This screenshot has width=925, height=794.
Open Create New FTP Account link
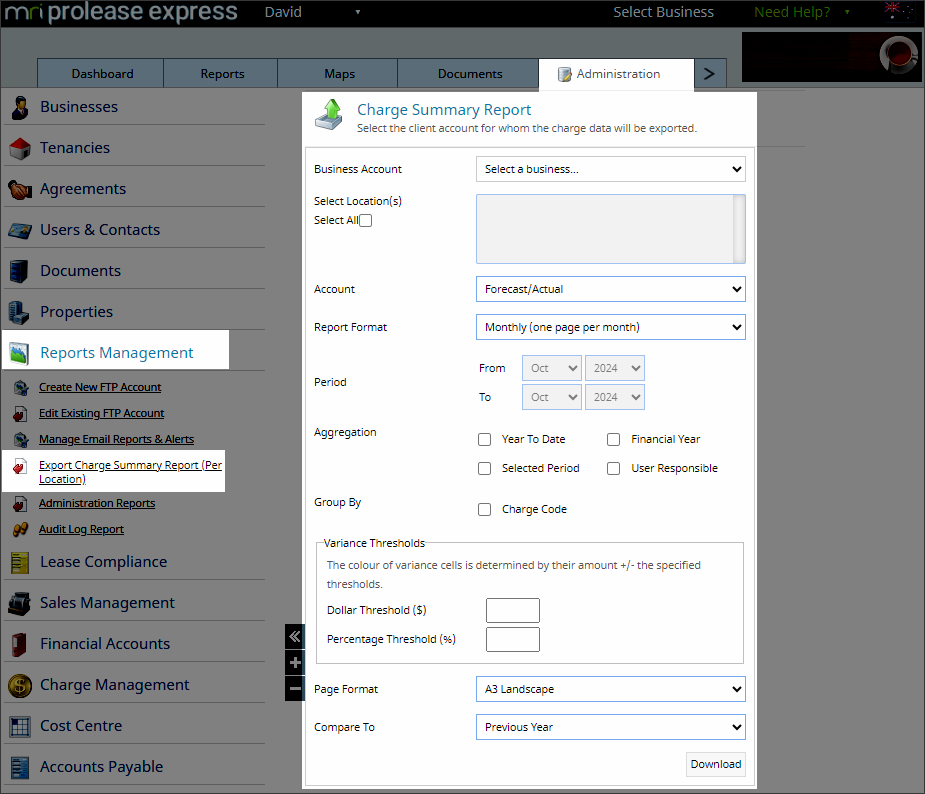click(x=100, y=388)
